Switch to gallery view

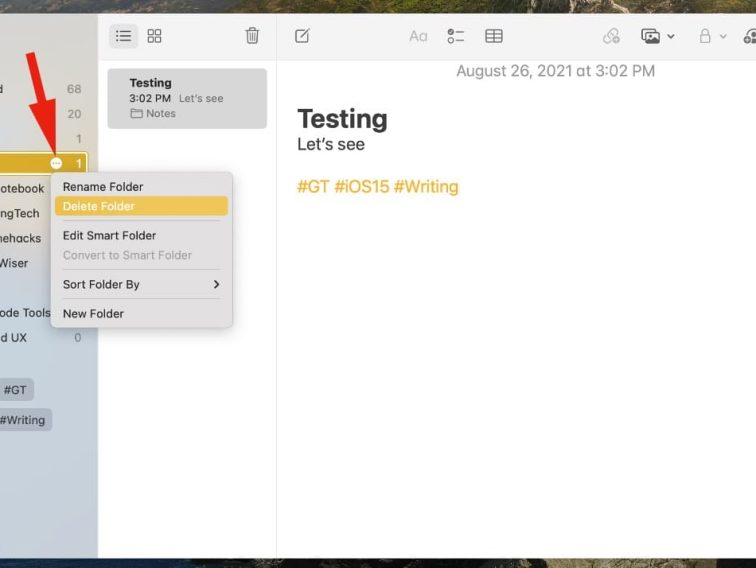(154, 36)
